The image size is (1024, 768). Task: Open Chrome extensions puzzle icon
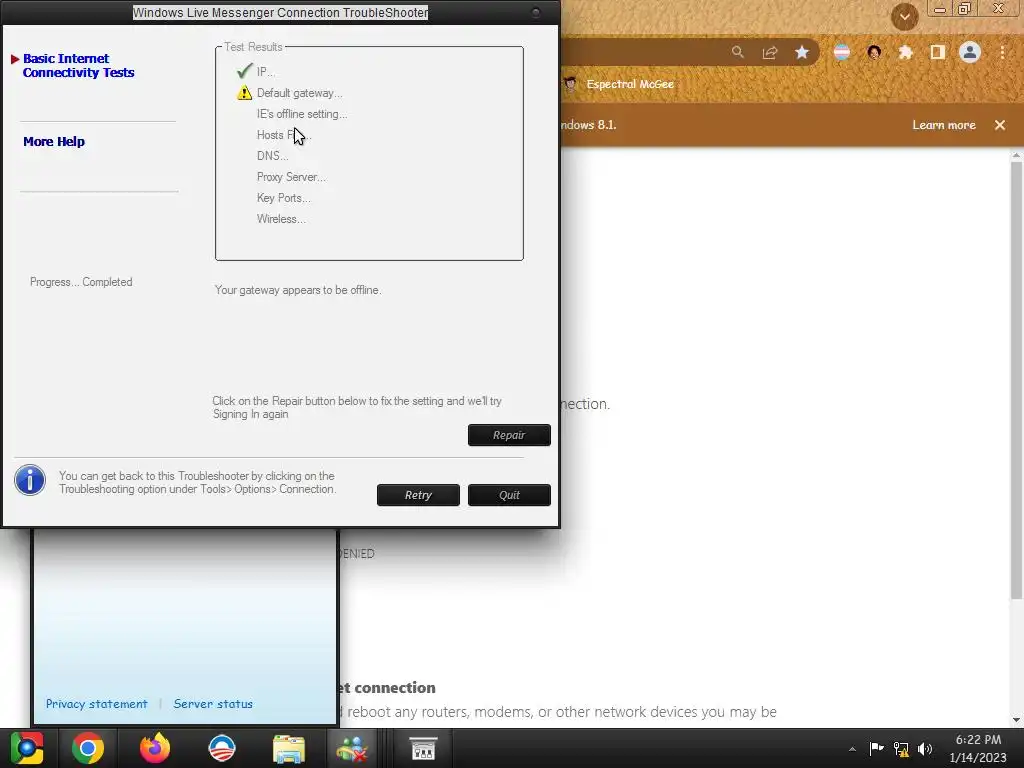pos(905,52)
